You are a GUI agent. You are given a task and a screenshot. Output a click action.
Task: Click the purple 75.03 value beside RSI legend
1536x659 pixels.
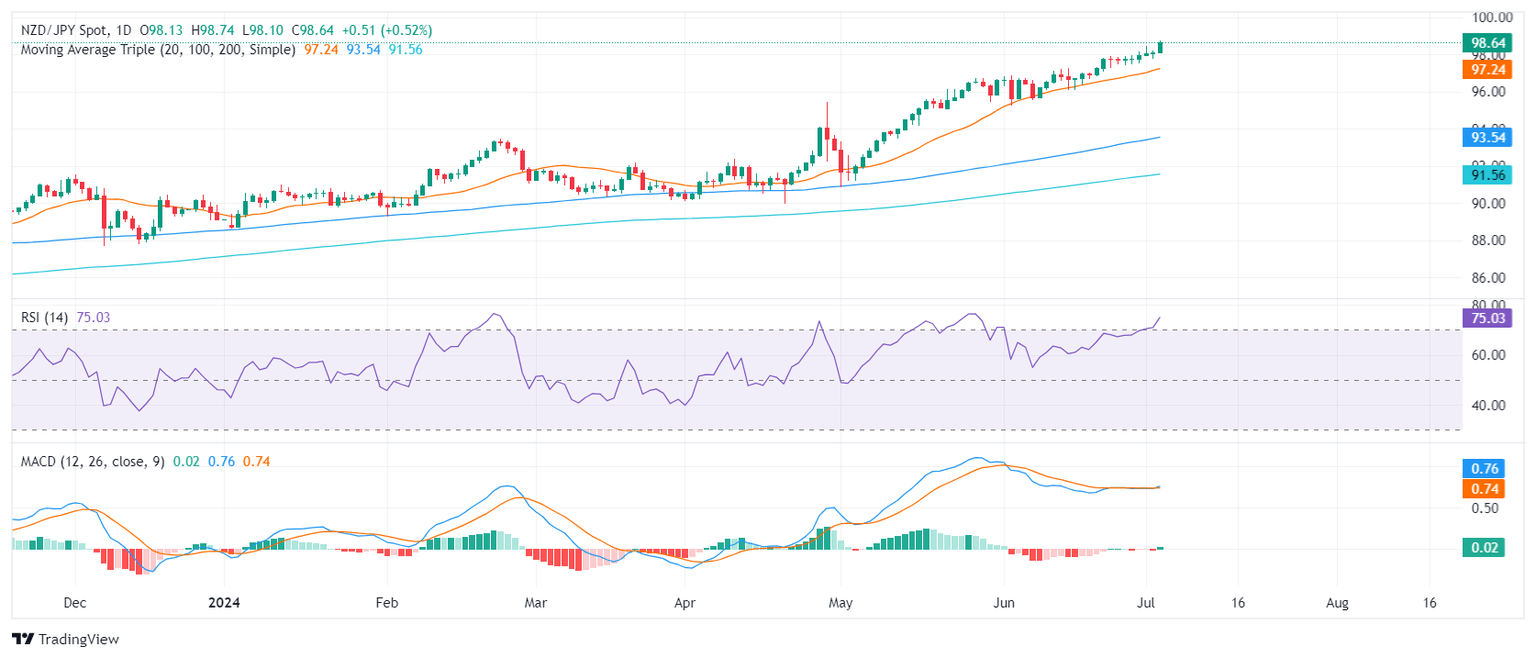pos(93,318)
